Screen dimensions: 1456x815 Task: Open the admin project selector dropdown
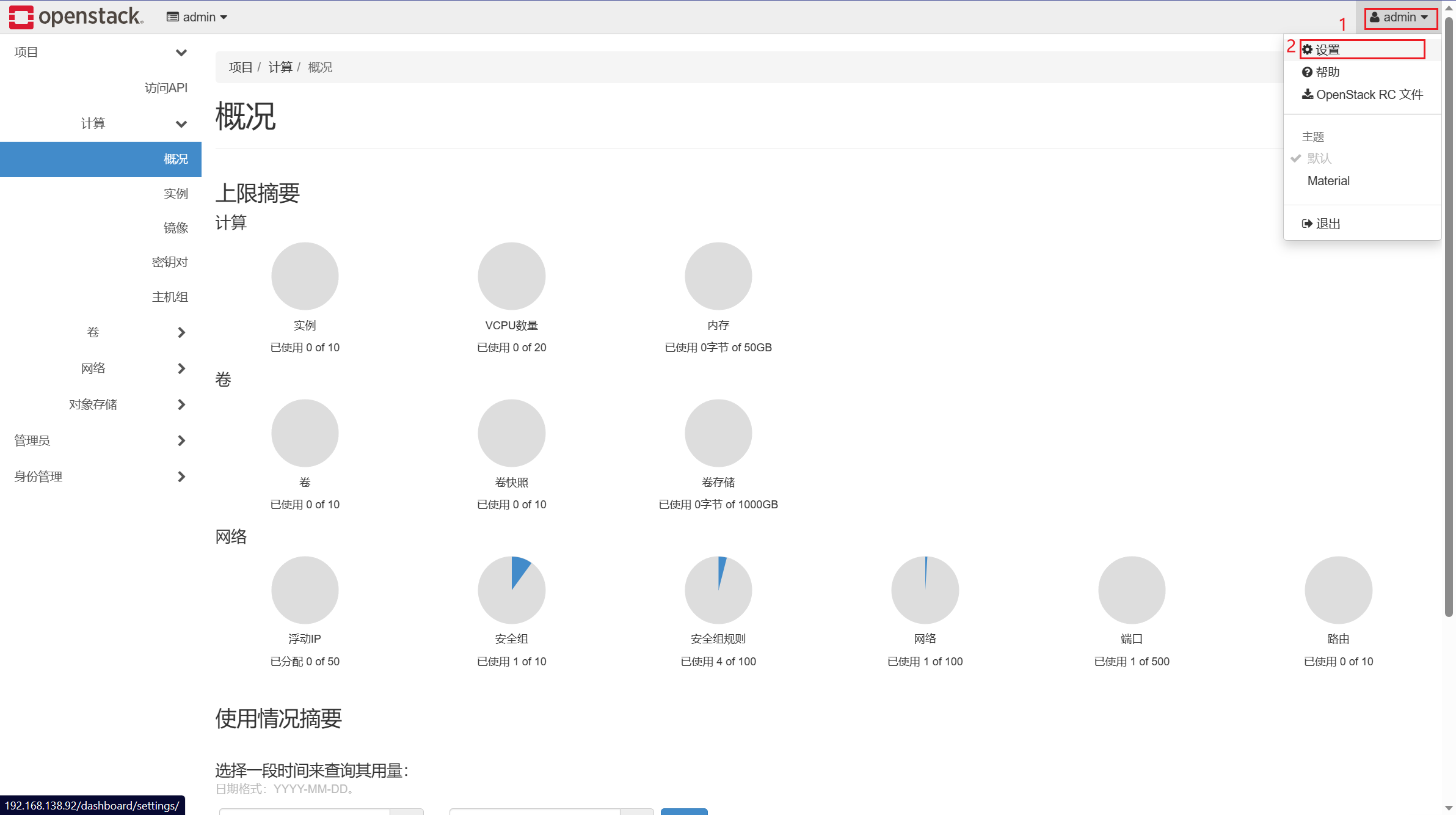coord(197,17)
